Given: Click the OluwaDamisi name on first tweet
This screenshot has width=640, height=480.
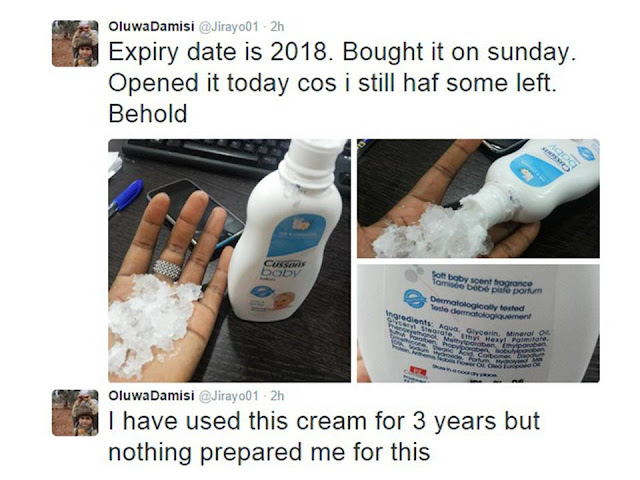Looking at the screenshot, I should (151, 27).
